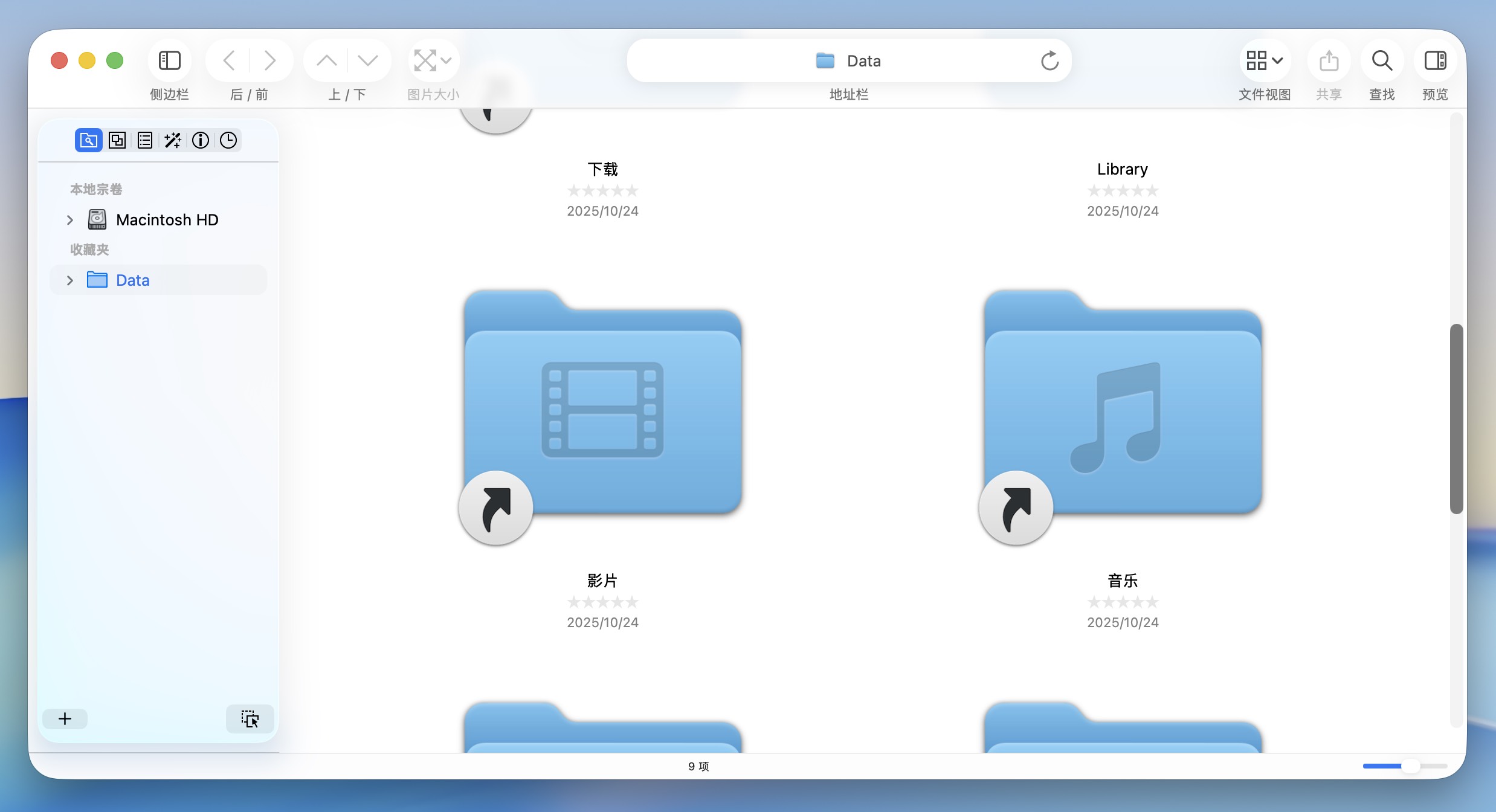The image size is (1496, 812).
Task: Expand the Data favorites folder
Action: [x=70, y=280]
